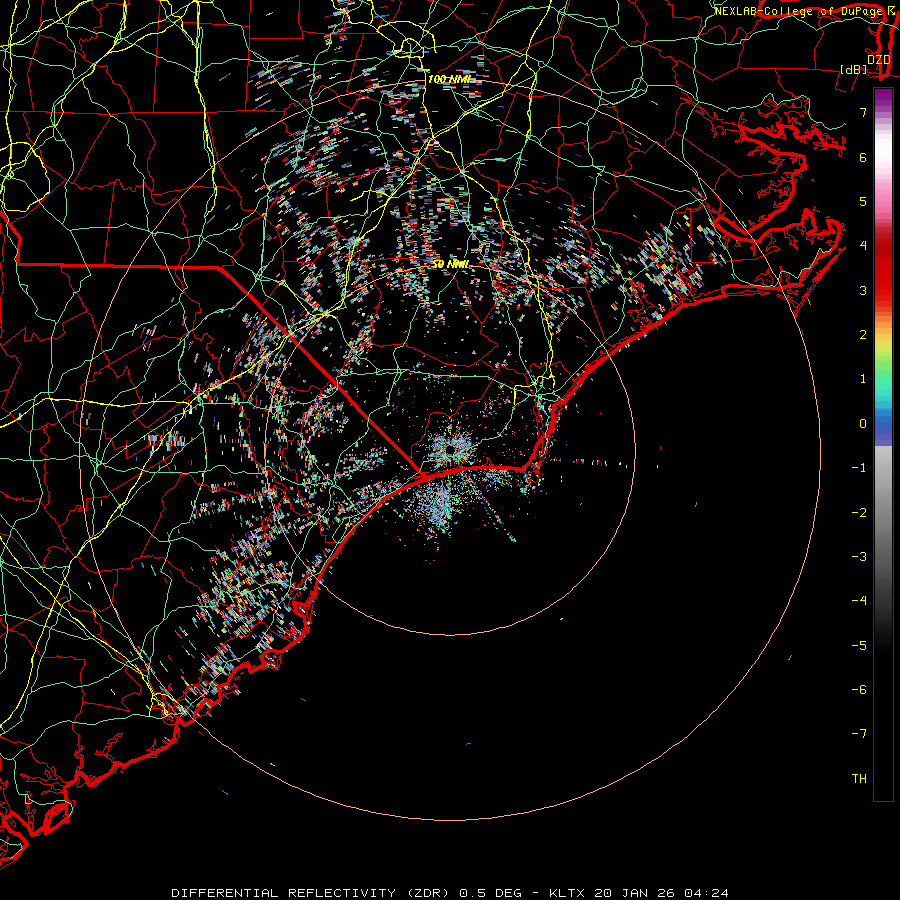900x900 pixels.
Task: Click the DZD product label
Action: pyautogui.click(x=878, y=60)
